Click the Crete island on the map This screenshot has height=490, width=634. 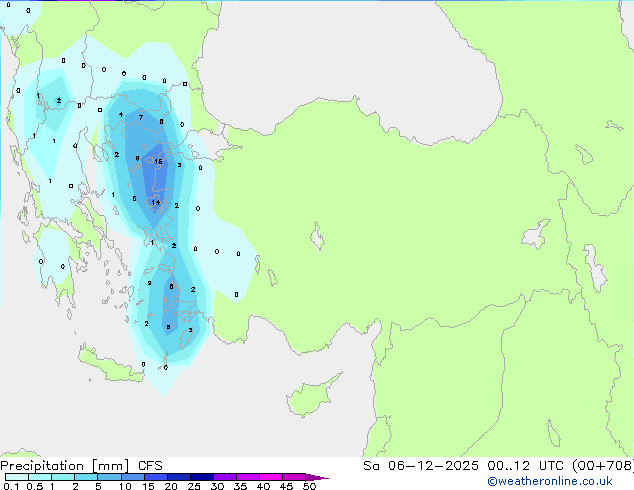click(110, 365)
